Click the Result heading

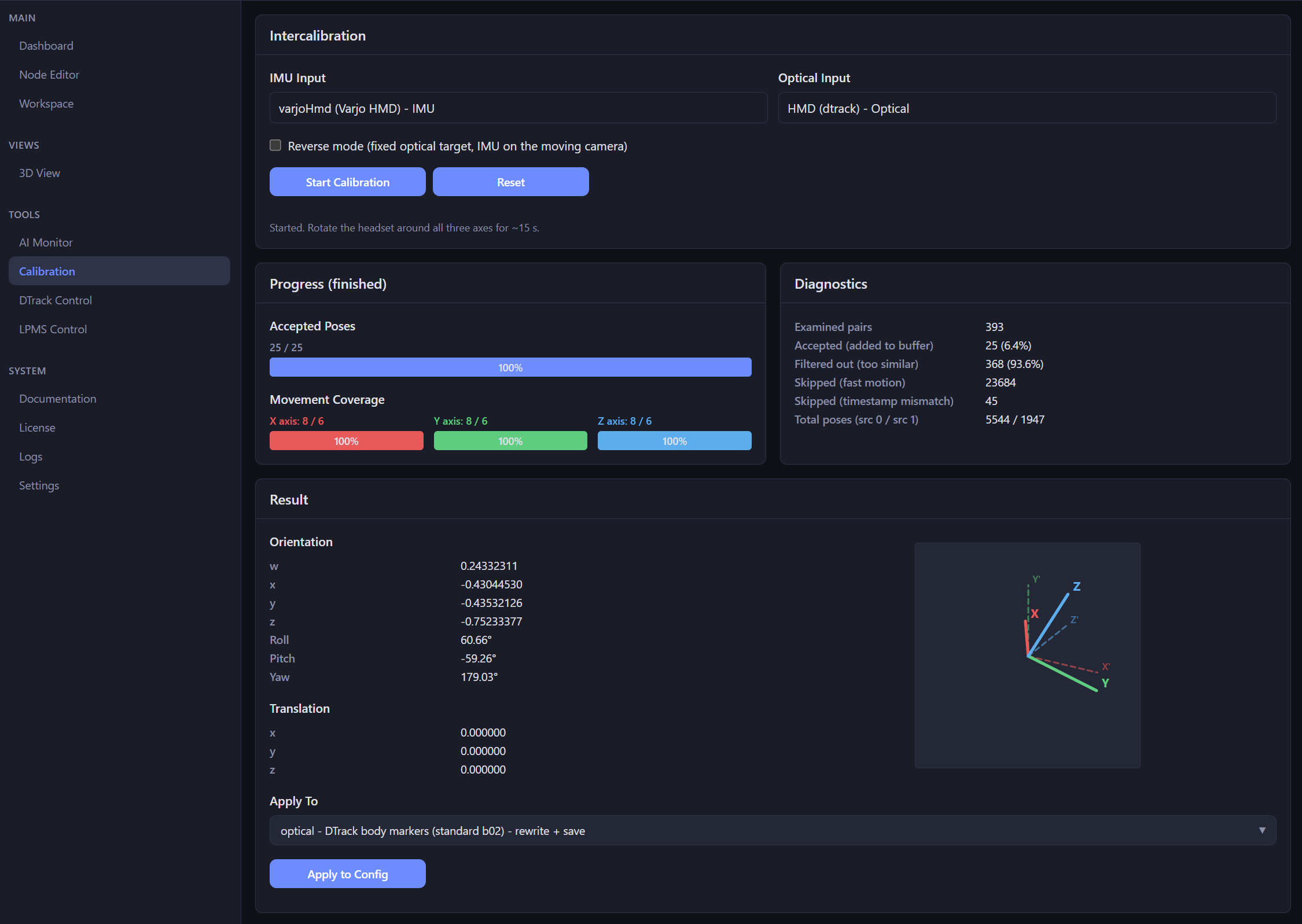click(289, 500)
